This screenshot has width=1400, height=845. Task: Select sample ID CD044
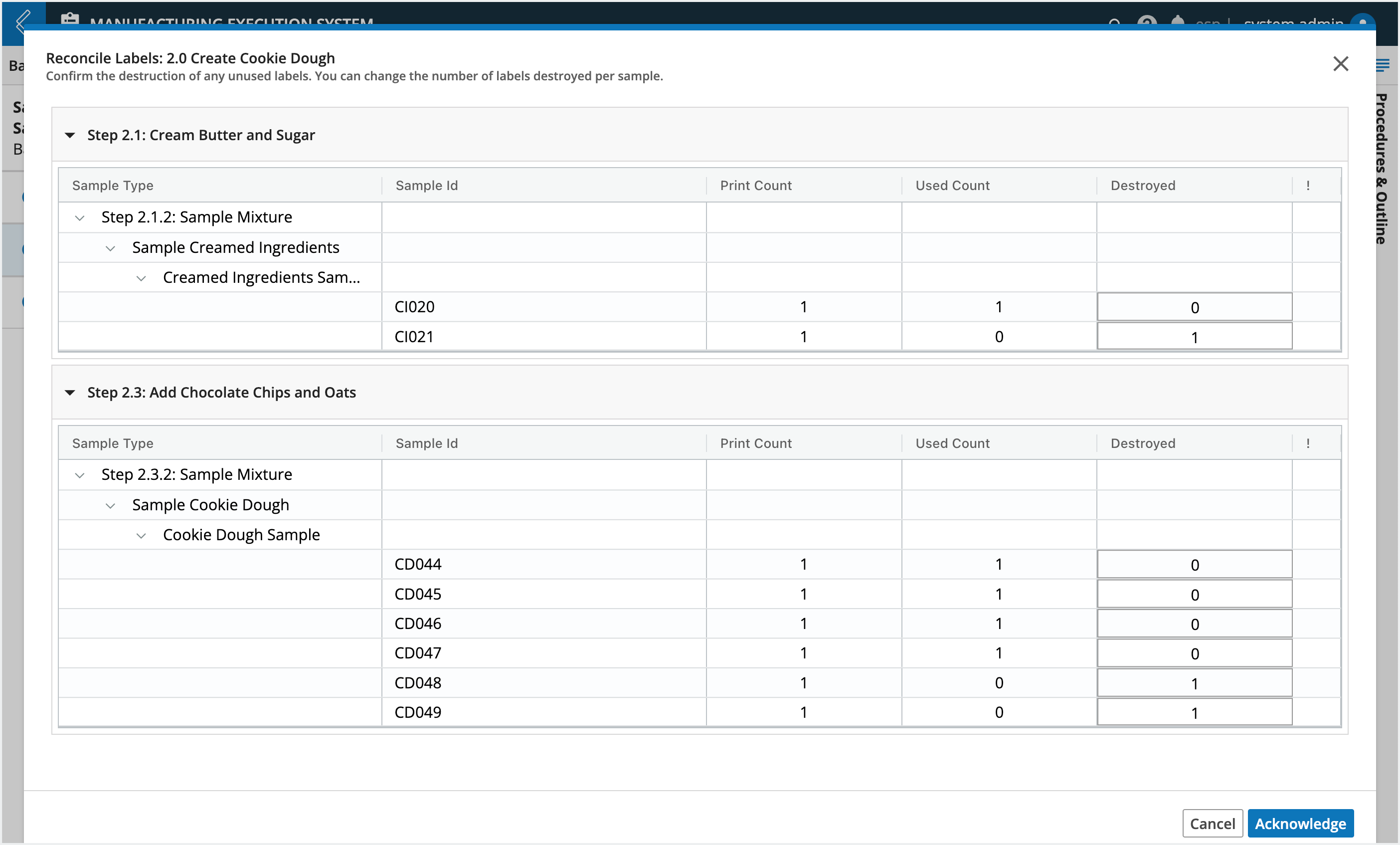(x=418, y=564)
